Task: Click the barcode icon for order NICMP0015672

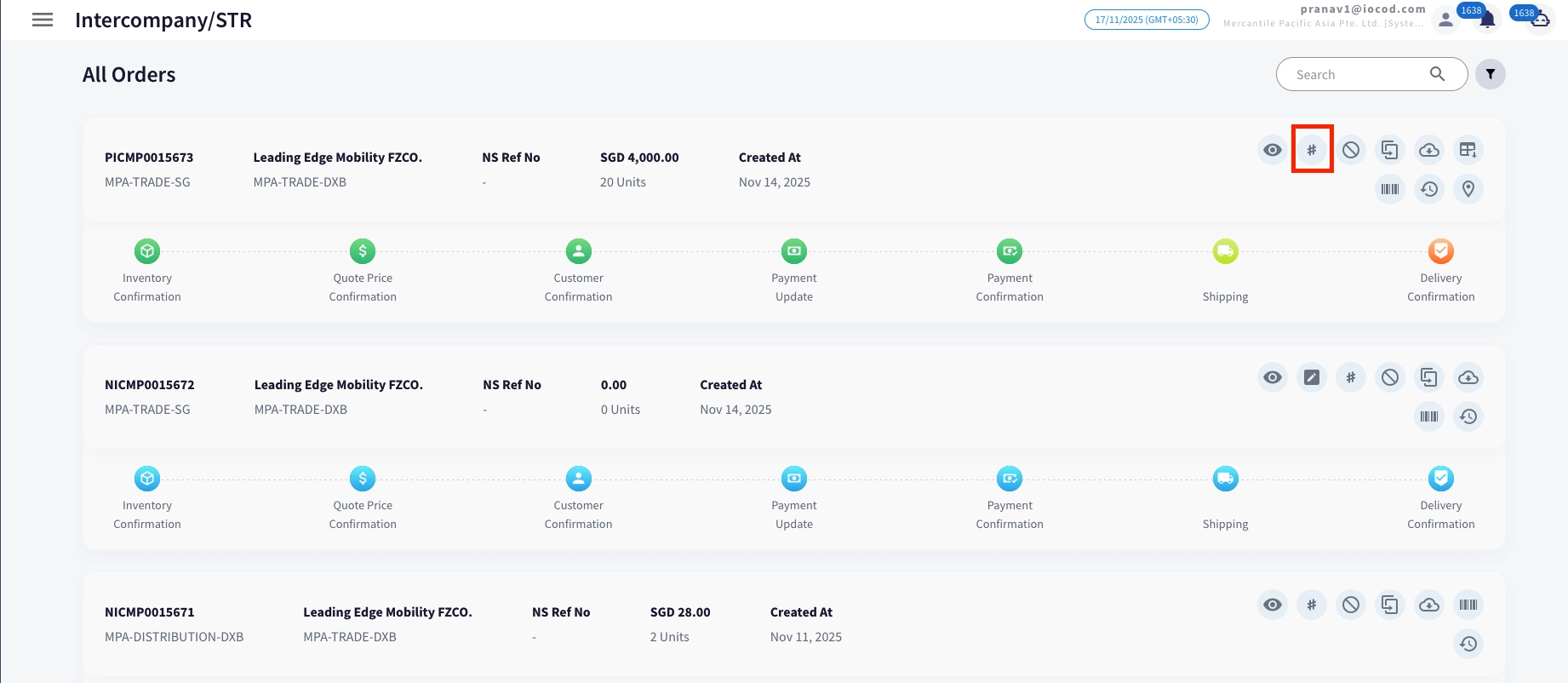Action: [x=1429, y=416]
